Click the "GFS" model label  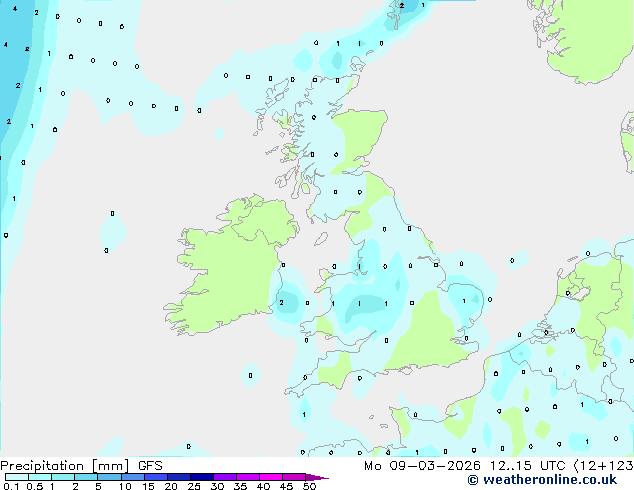point(150,466)
